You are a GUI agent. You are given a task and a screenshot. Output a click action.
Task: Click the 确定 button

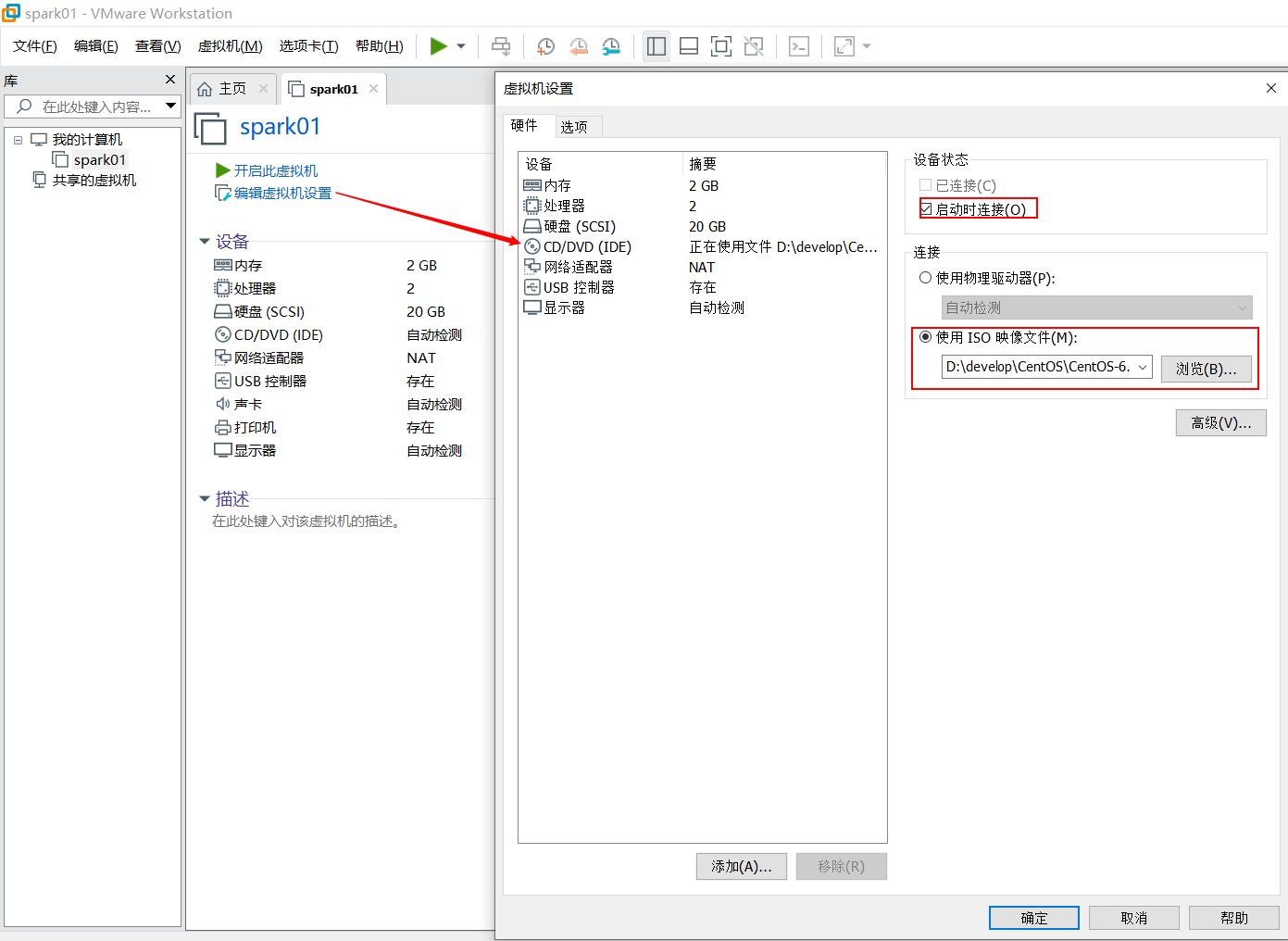point(1034,918)
